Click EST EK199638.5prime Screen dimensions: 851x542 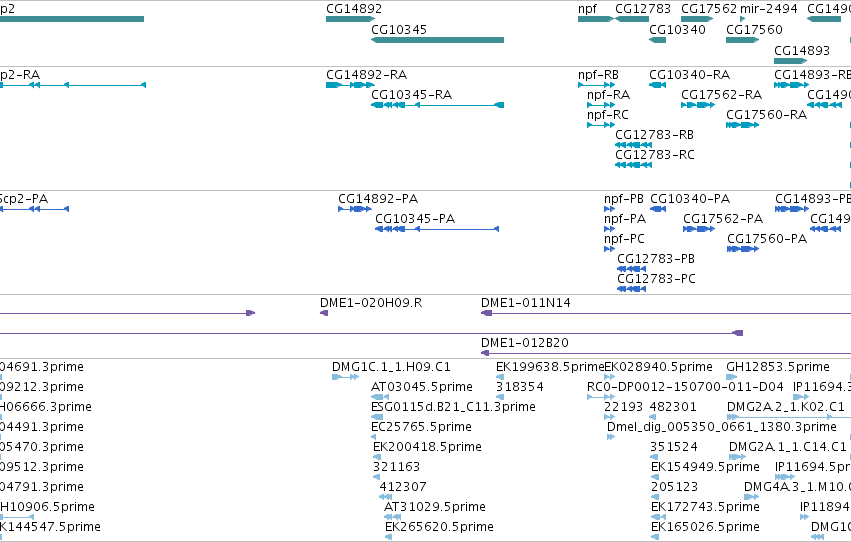pos(500,377)
